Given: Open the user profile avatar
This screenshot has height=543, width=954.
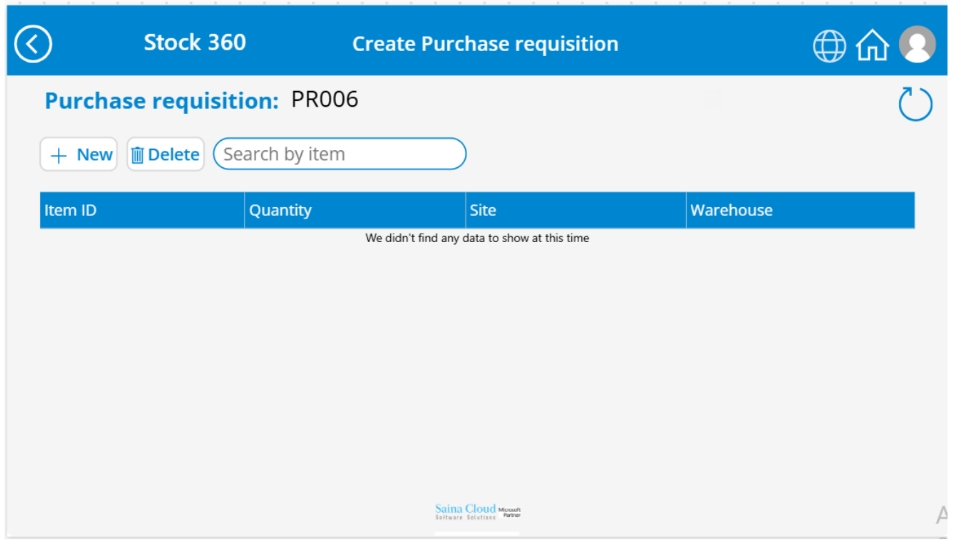Looking at the screenshot, I should (917, 44).
